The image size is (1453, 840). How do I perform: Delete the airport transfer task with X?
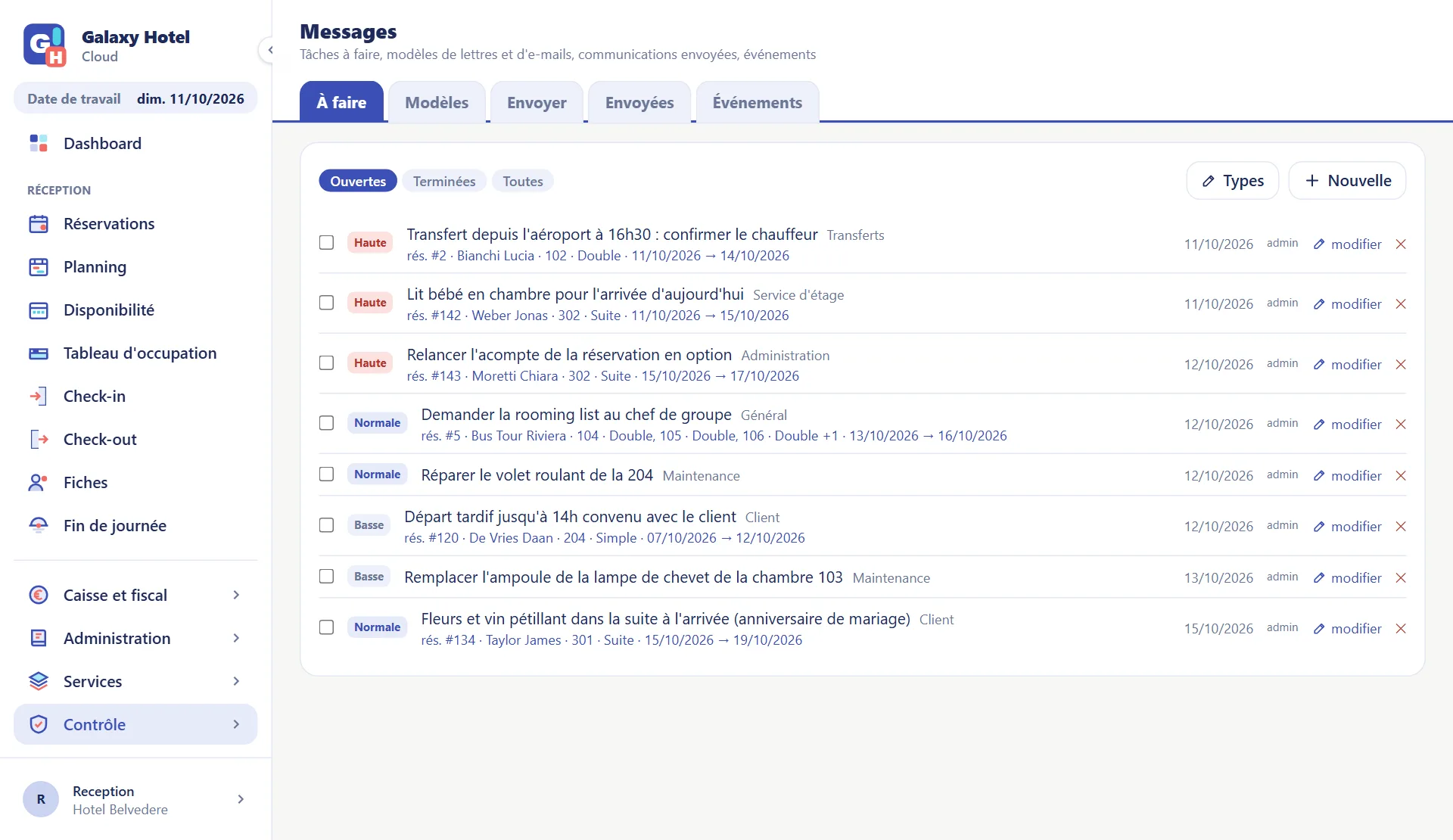tap(1401, 244)
